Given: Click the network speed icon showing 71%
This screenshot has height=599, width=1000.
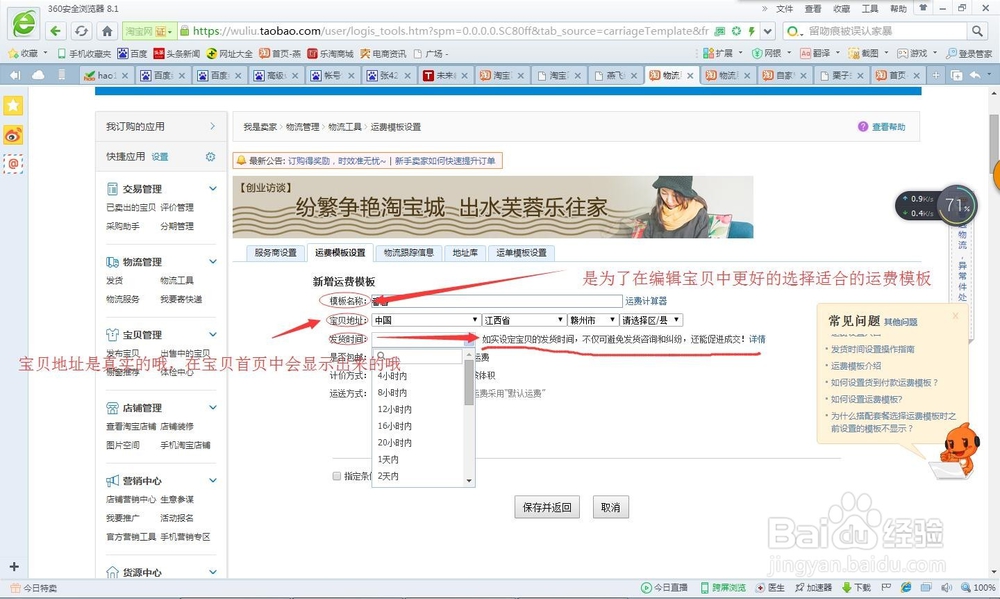Looking at the screenshot, I should tap(956, 207).
